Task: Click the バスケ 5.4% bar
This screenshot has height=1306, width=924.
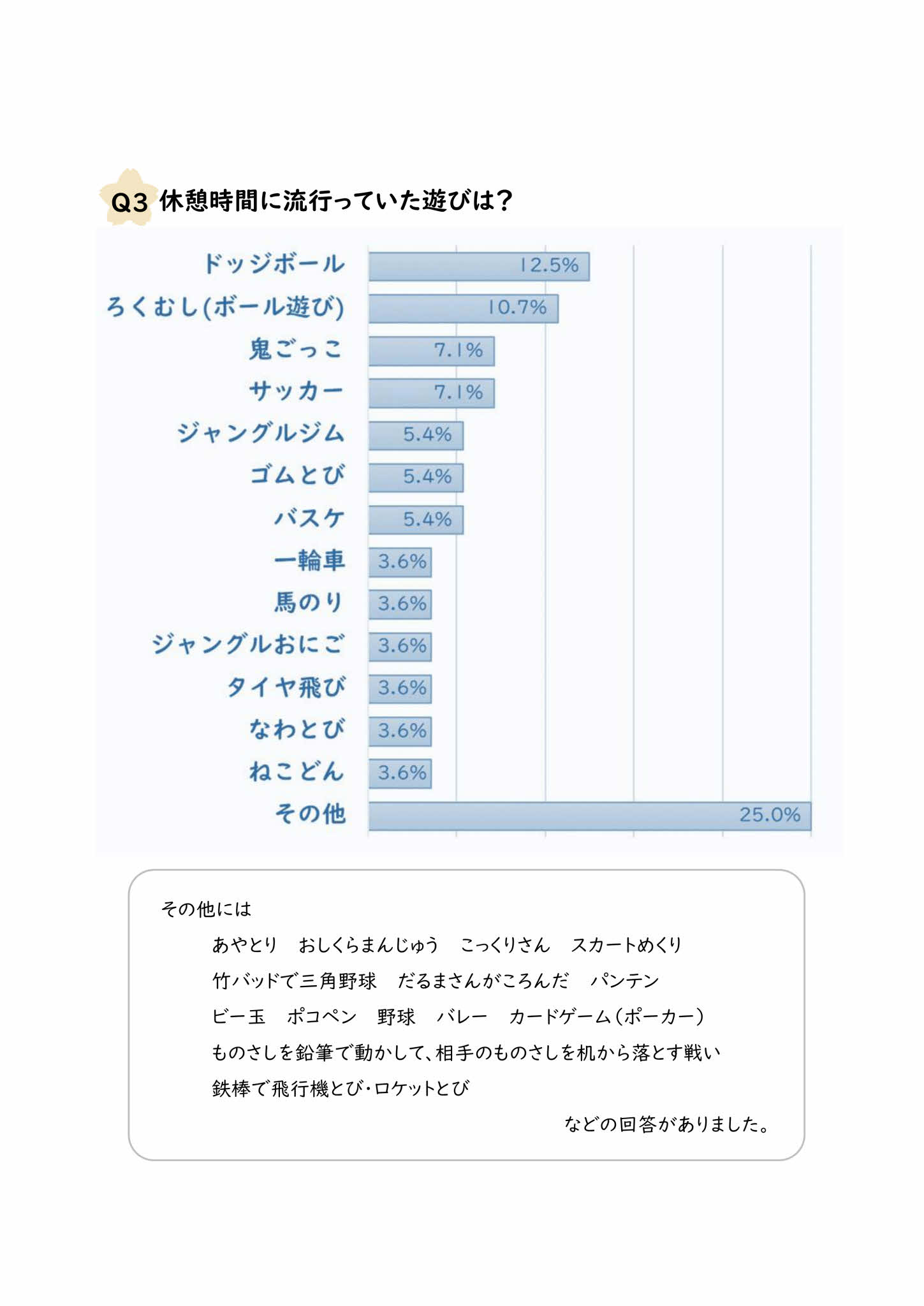Action: (416, 520)
